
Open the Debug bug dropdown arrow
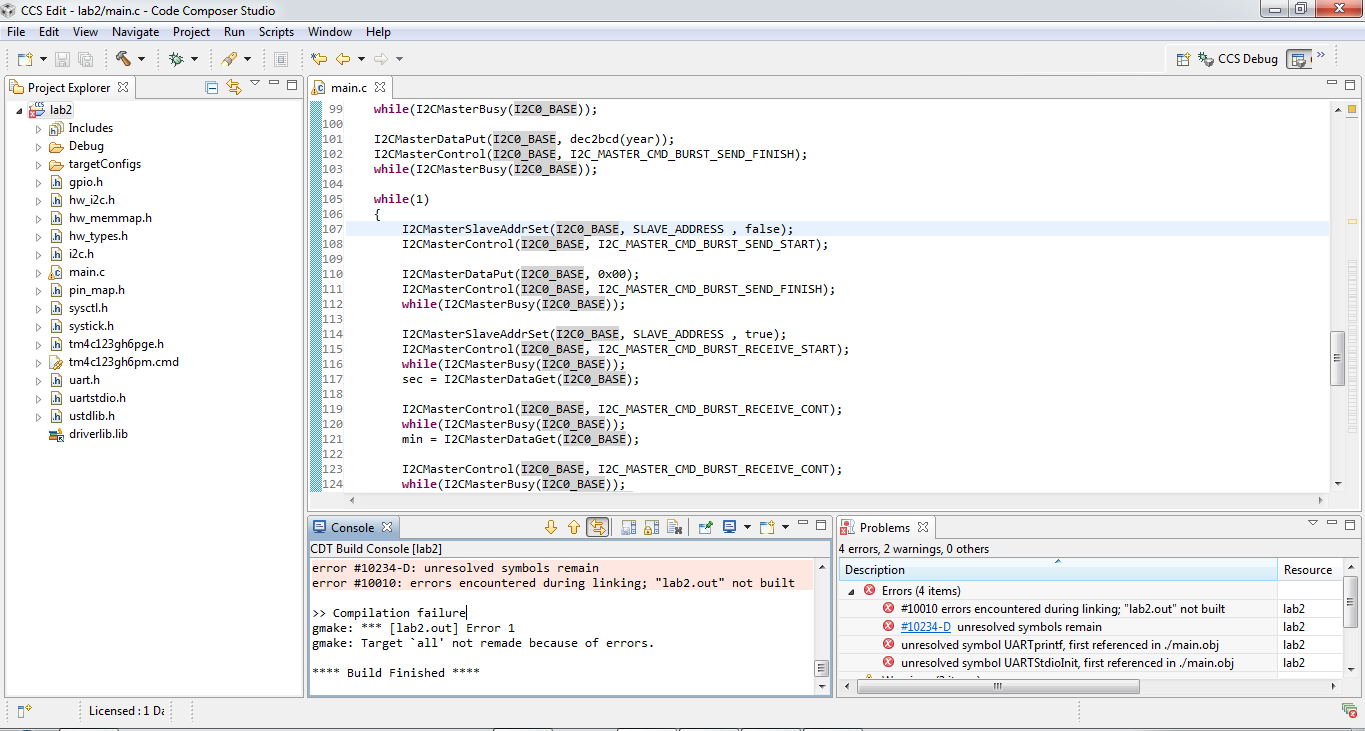tap(194, 60)
